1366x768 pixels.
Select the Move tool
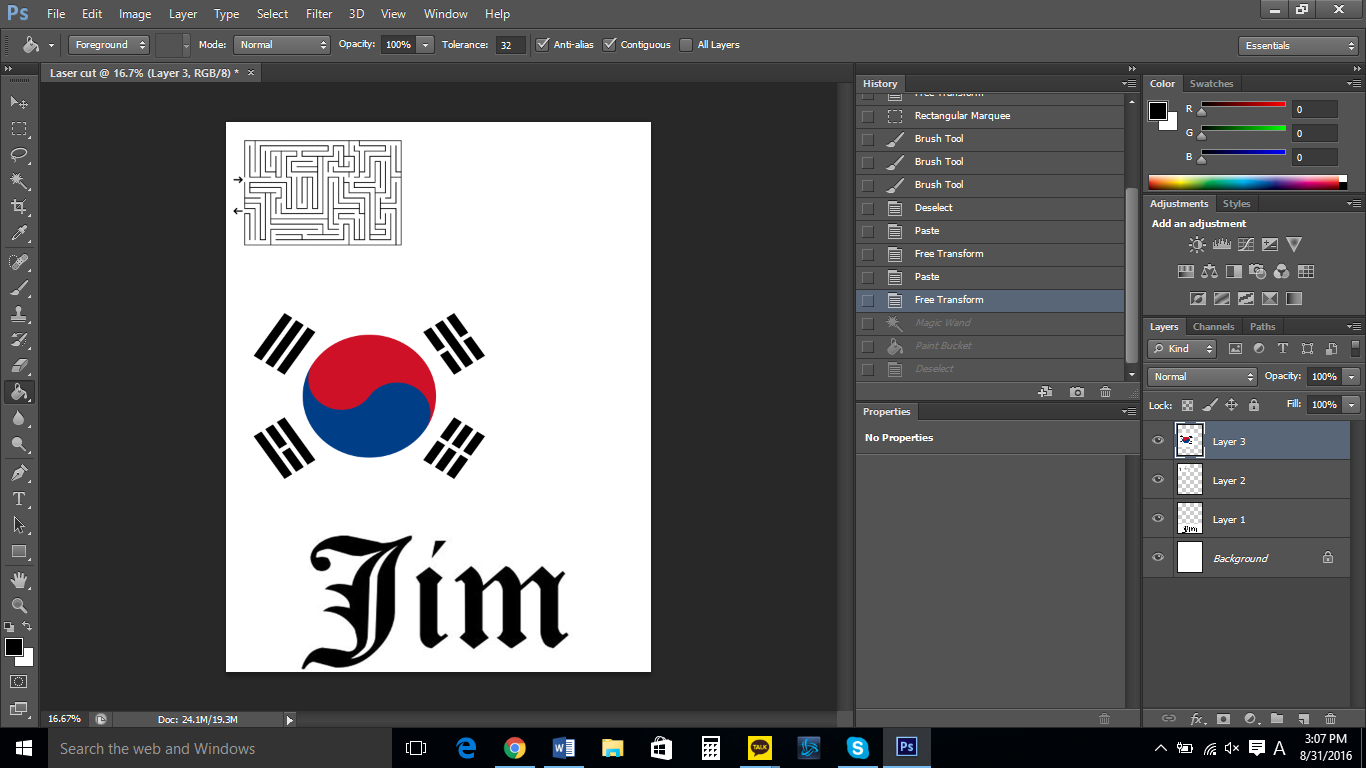pyautogui.click(x=19, y=102)
